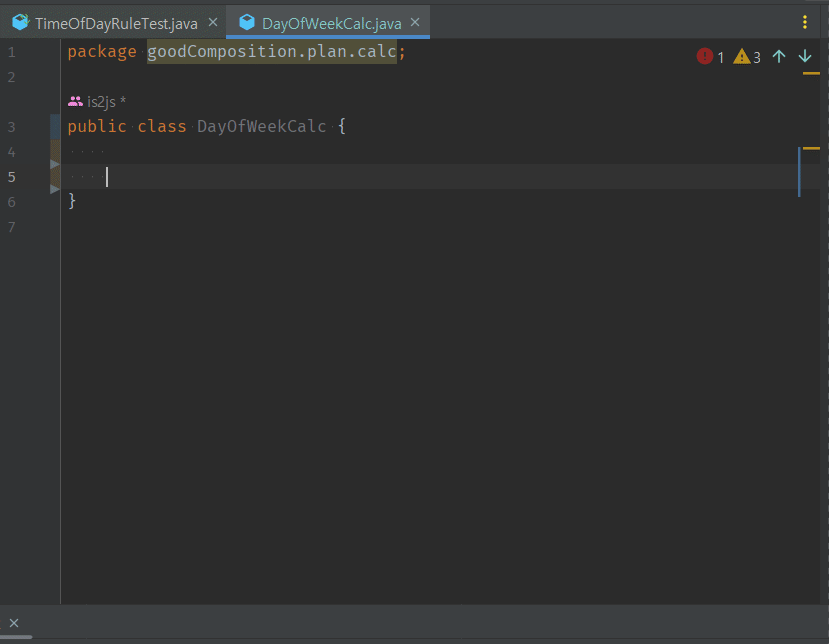Image resolution: width=829 pixels, height=644 pixels.
Task: Close the DayOfWeekCalc.java tab
Action: 415,22
